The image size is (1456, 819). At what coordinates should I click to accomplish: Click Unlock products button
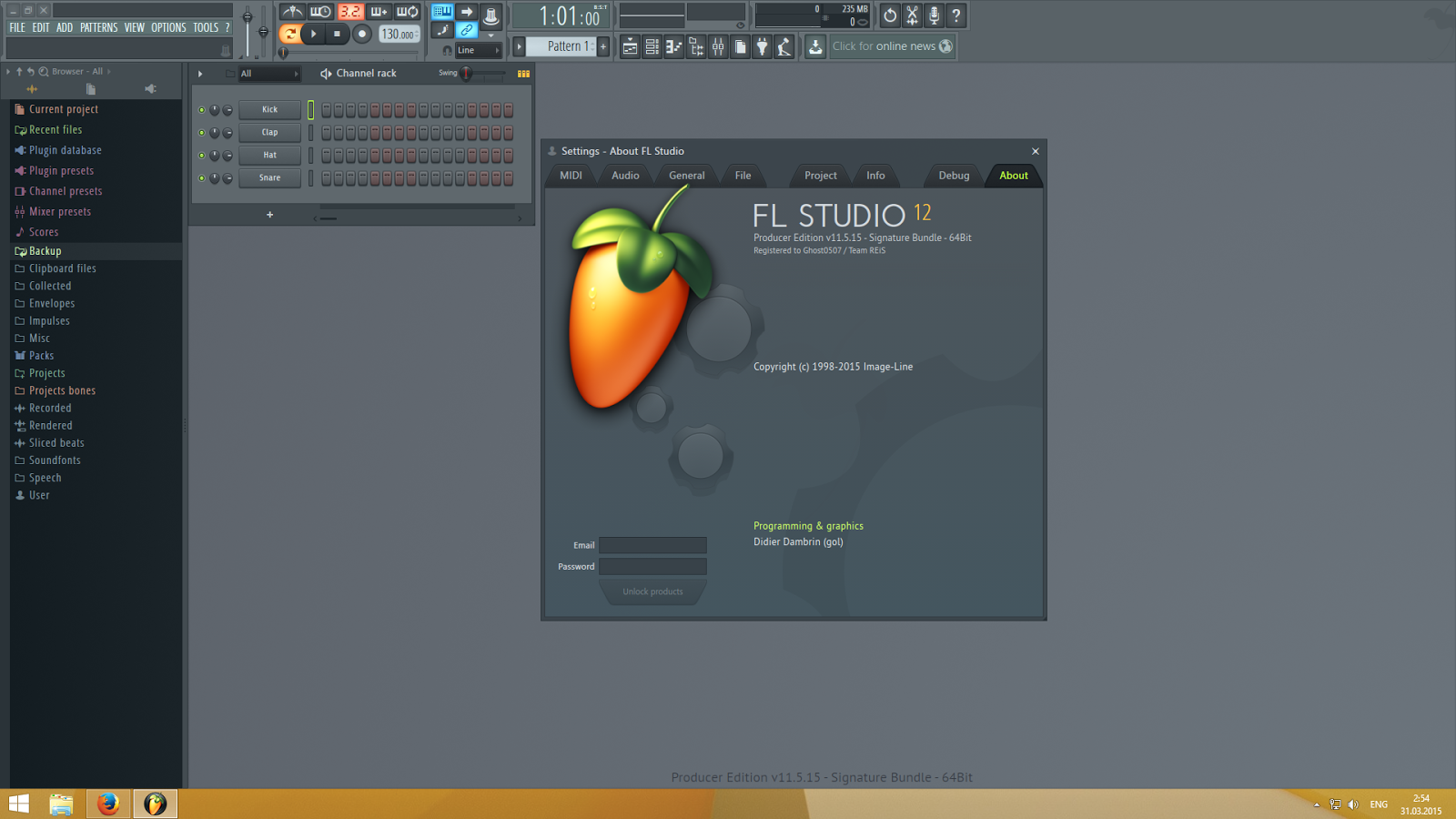tap(652, 591)
